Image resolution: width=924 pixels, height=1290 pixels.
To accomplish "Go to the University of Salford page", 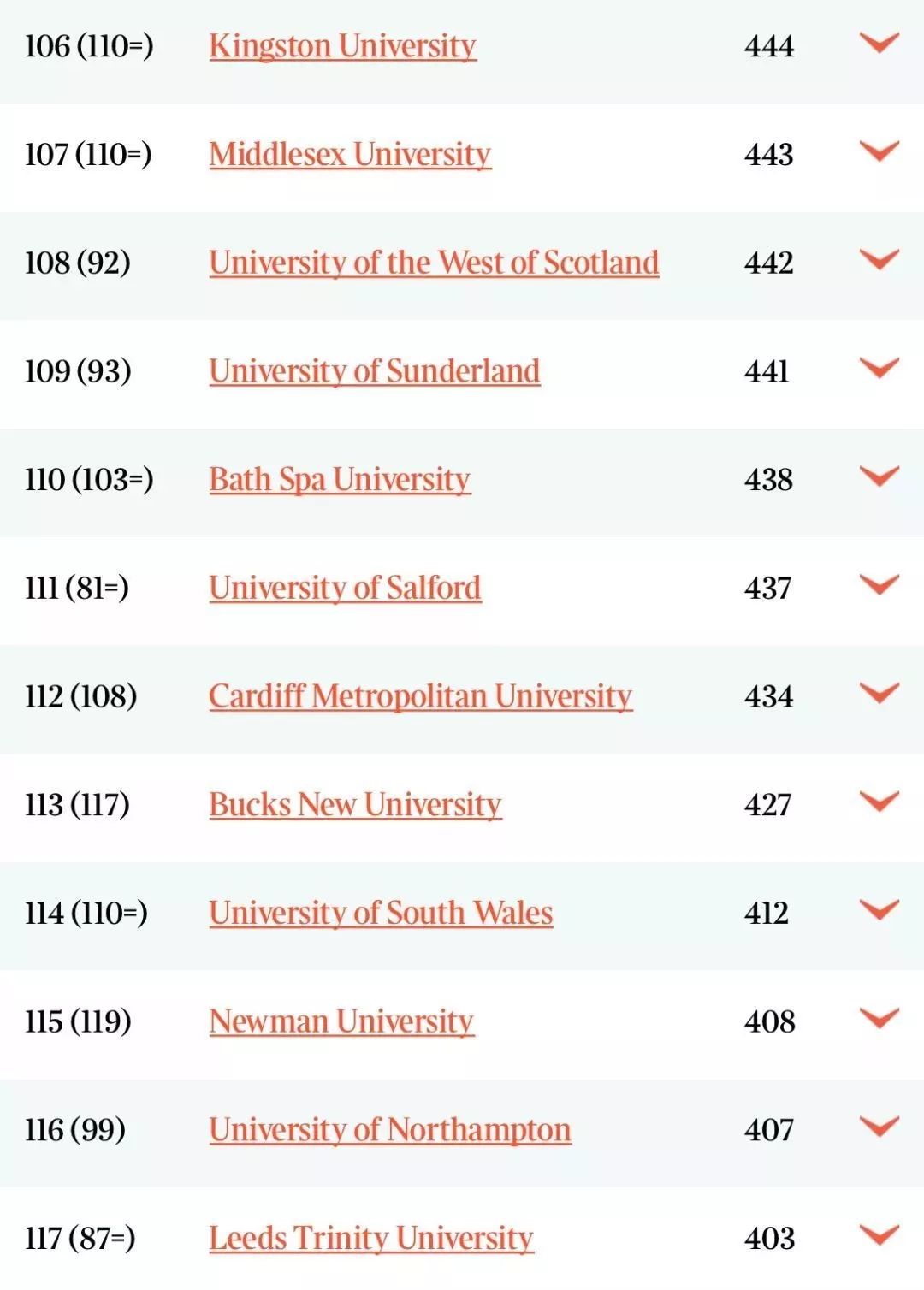I will point(345,588).
